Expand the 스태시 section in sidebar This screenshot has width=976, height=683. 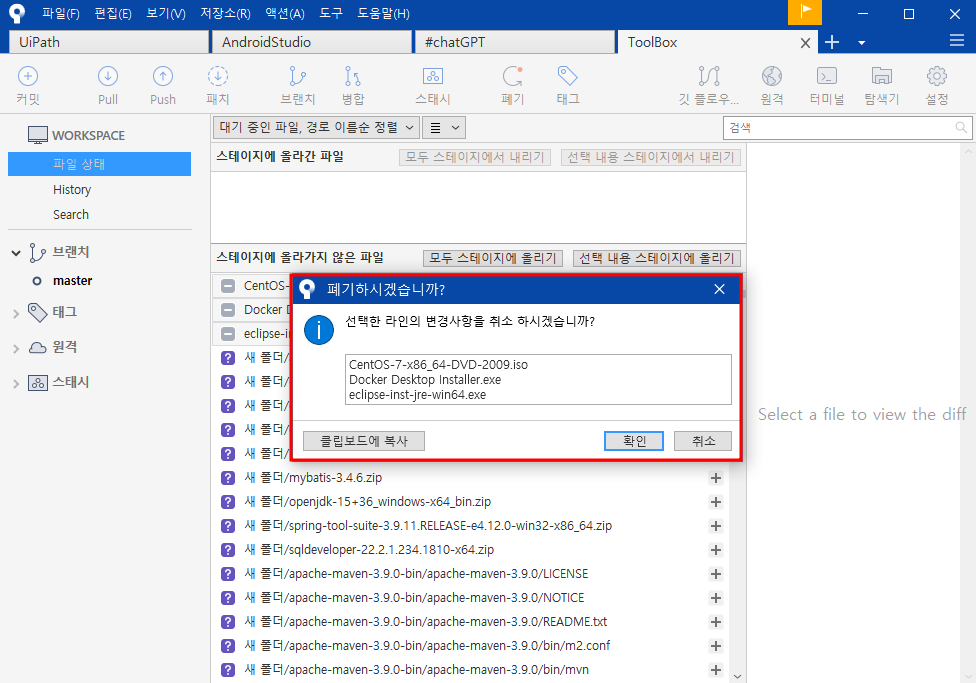click(x=16, y=384)
